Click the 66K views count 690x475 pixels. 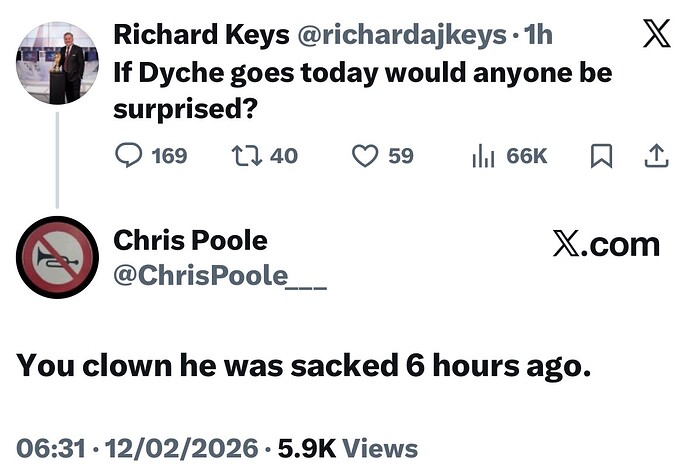tap(526, 156)
